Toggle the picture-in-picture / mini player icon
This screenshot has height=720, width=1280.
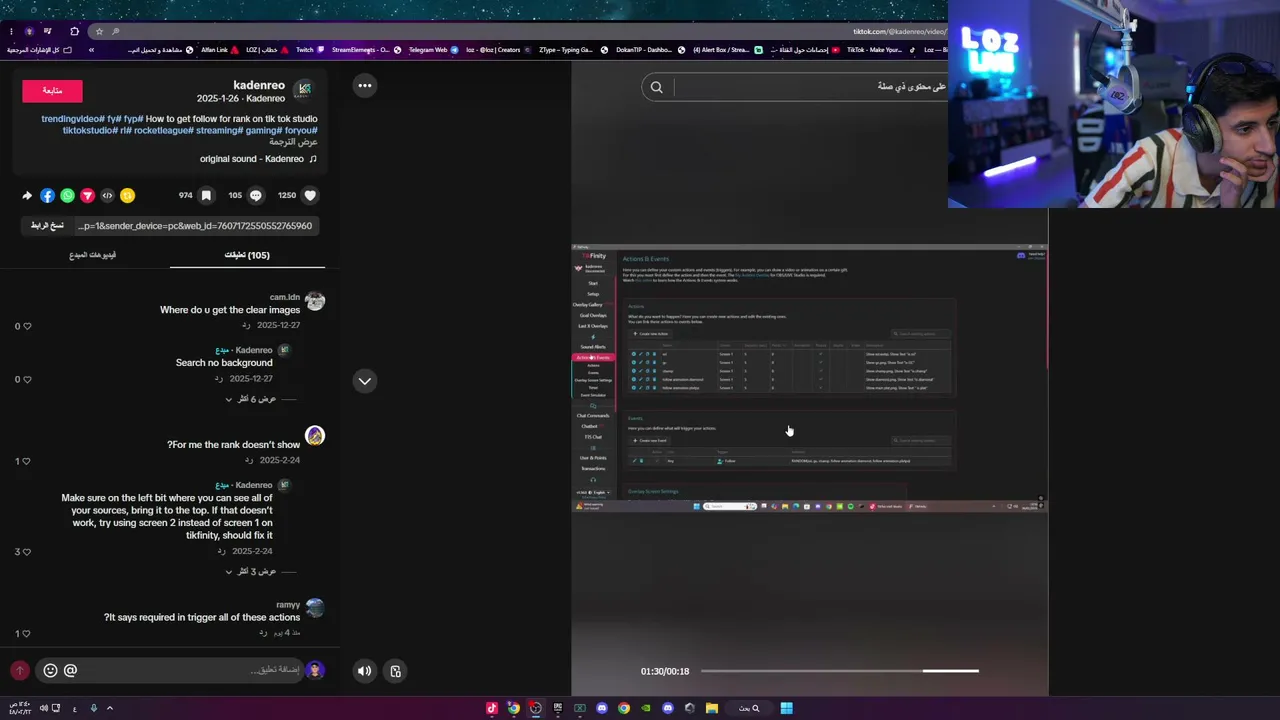tap(395, 671)
